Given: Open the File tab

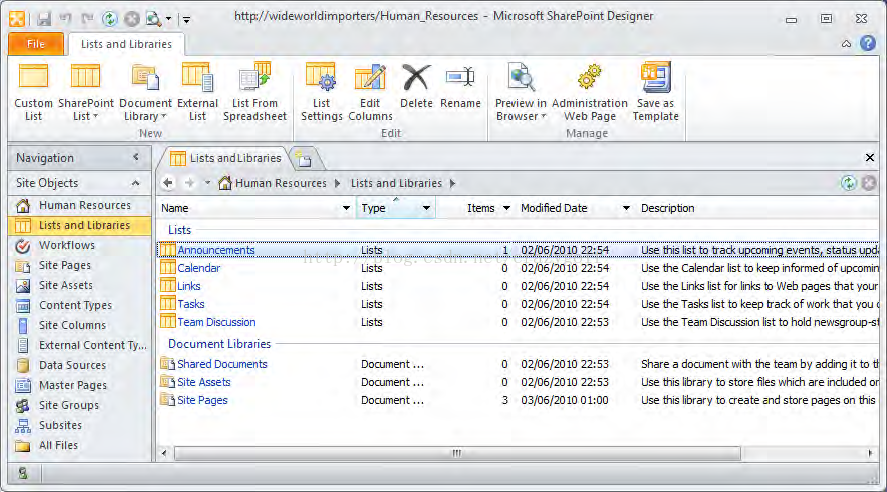Looking at the screenshot, I should click(x=36, y=44).
